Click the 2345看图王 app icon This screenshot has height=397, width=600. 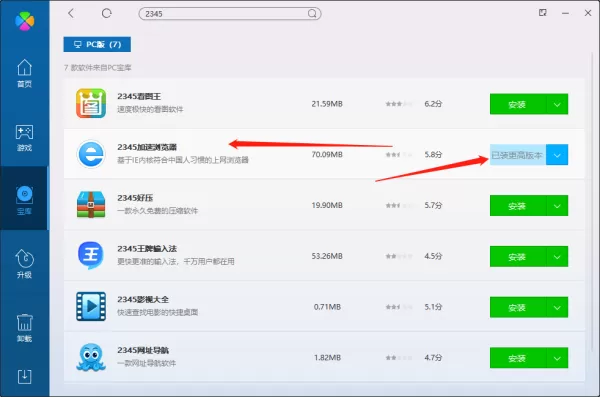(91, 103)
